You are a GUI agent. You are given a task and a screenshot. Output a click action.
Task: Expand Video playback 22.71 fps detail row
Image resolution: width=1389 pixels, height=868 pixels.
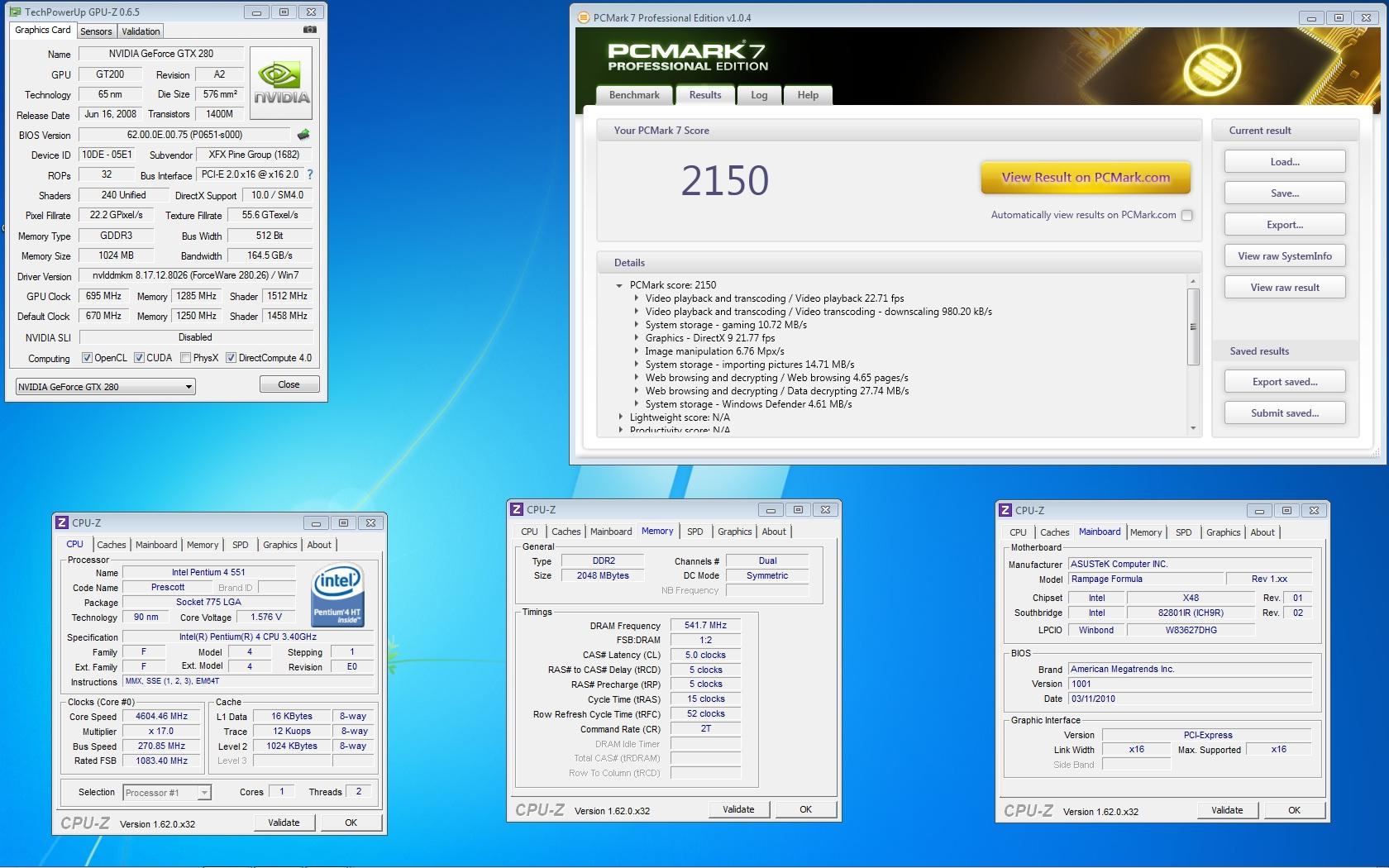tap(637, 298)
